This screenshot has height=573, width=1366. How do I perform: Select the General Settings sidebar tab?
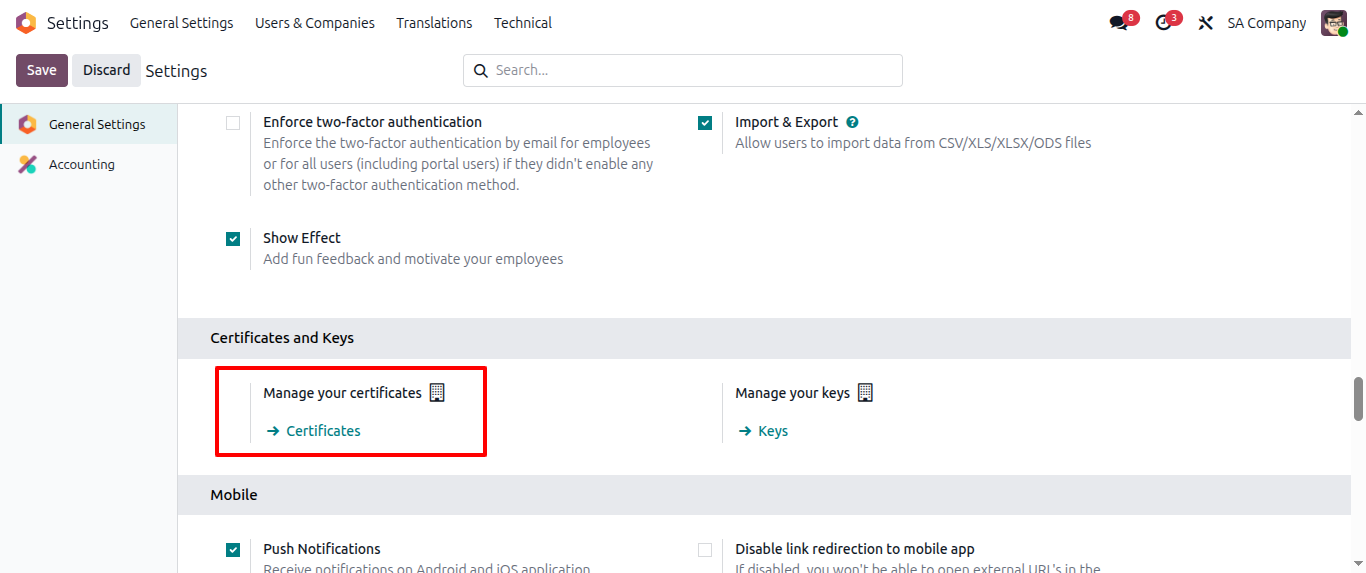(x=96, y=125)
